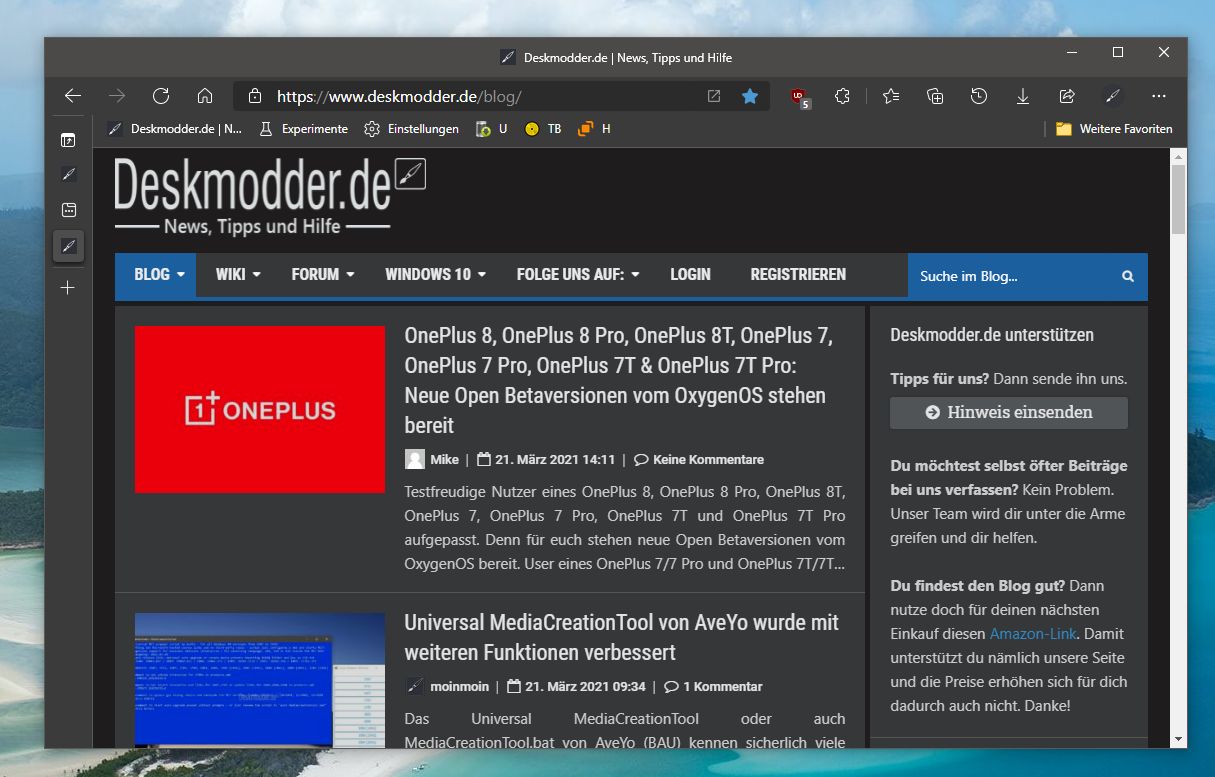The width and height of the screenshot is (1215, 777).
Task: Go back to the previous page
Action: tap(73, 96)
